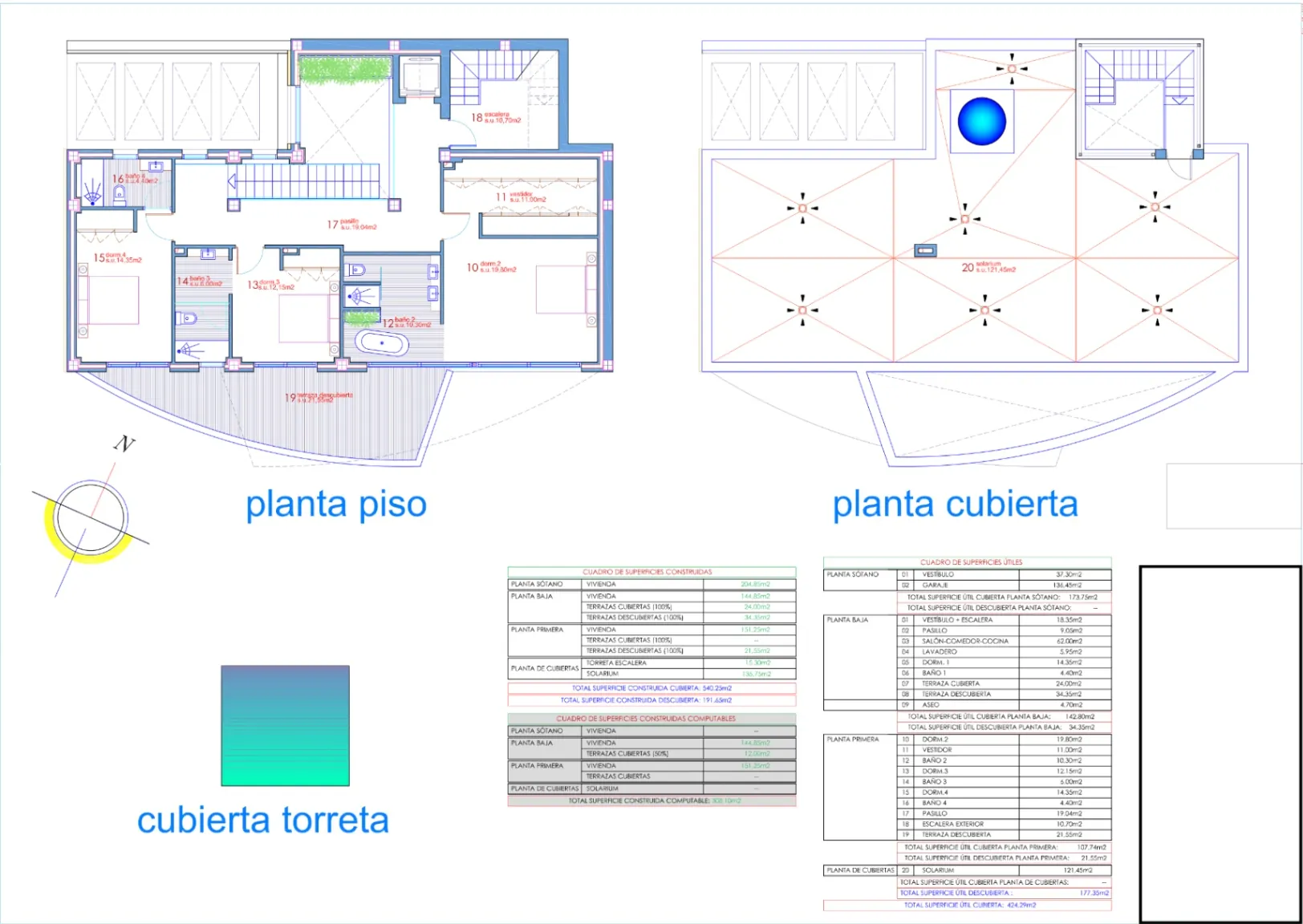This screenshot has width=1303, height=924.
Task: Click the 'planta cubierta' title
Action: [955, 505]
